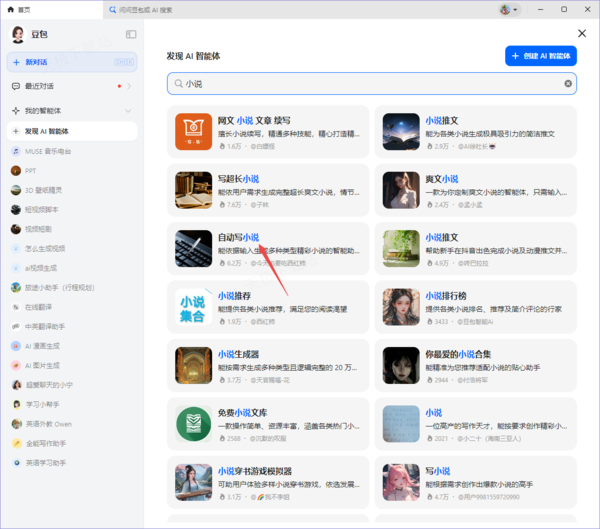The width and height of the screenshot is (600, 529).
Task: Click the 创建 AI 智能体 button
Action: click(x=541, y=56)
